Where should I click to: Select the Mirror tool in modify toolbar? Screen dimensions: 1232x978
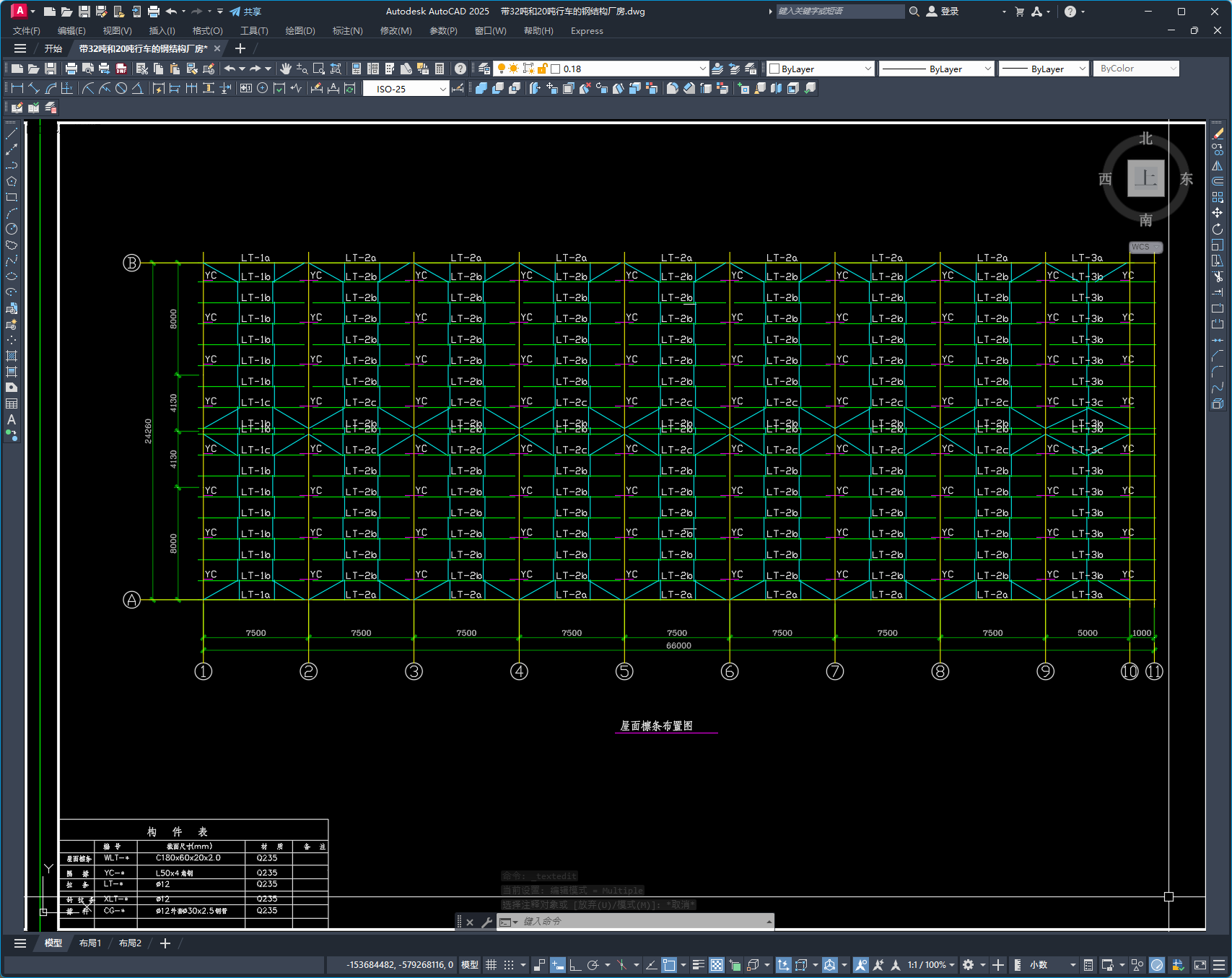1218,165
